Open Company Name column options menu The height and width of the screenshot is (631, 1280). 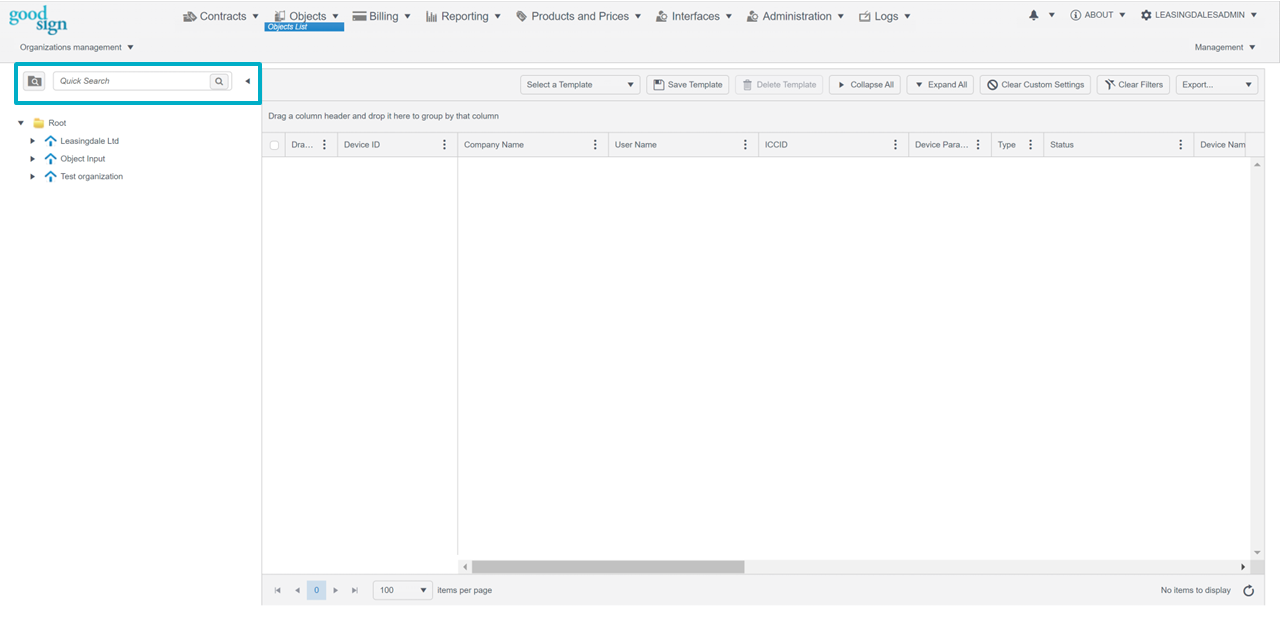595,145
